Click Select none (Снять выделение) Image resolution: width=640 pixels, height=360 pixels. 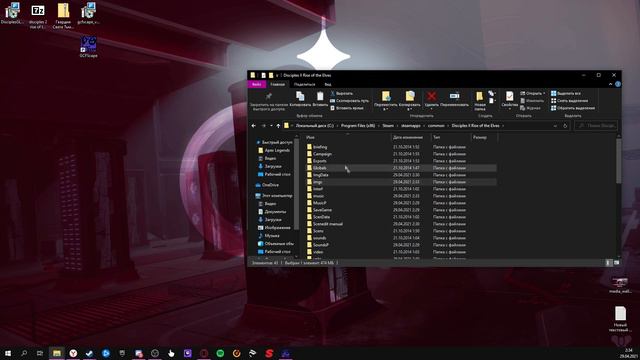point(569,101)
